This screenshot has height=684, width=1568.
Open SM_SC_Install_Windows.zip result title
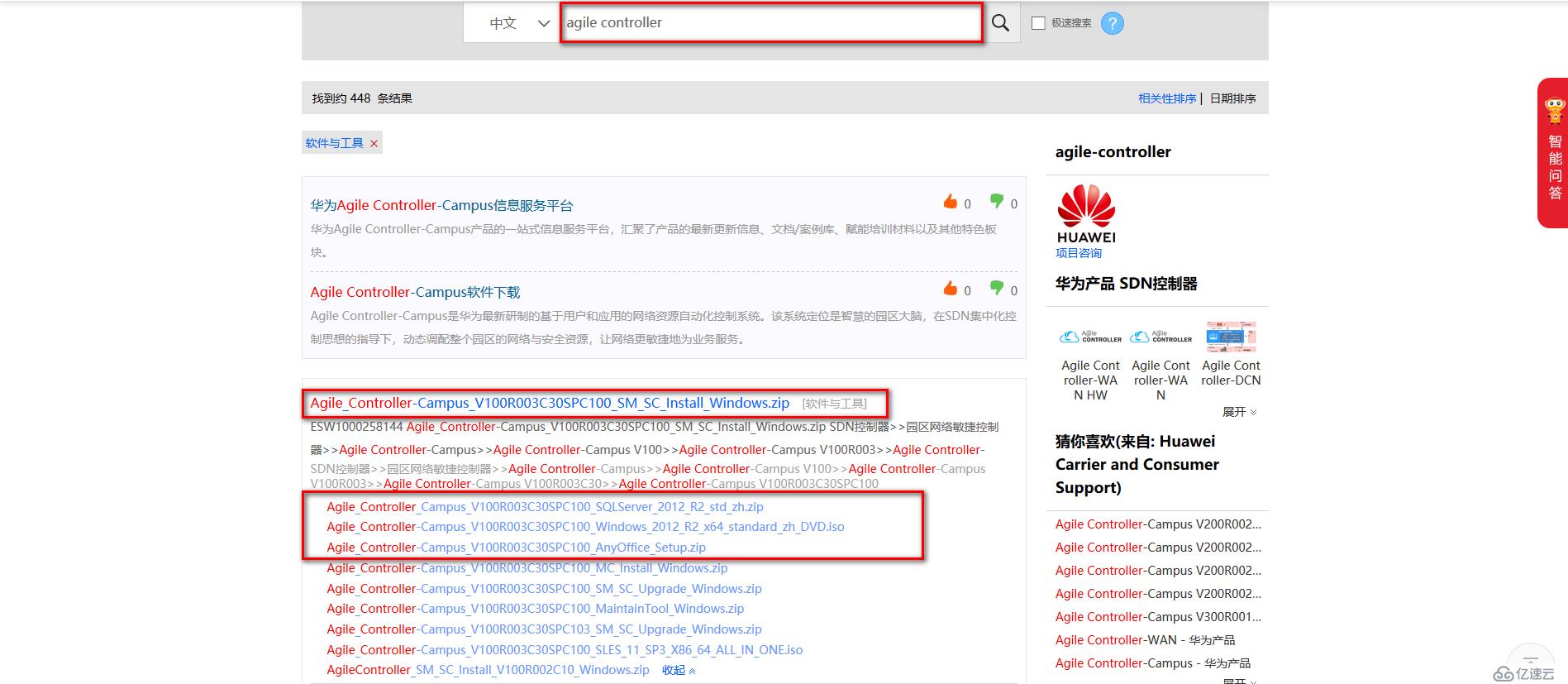[550, 403]
